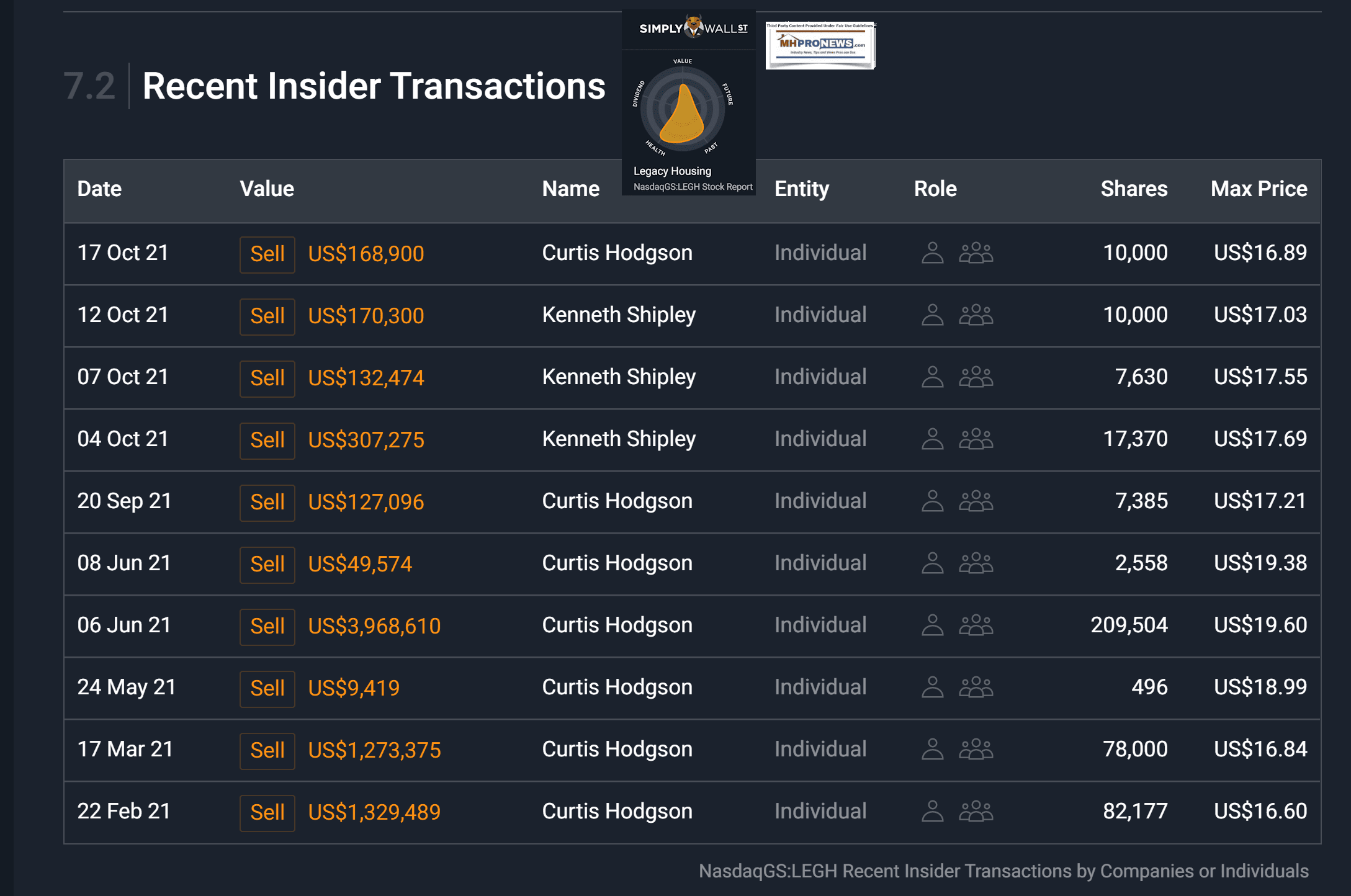The width and height of the screenshot is (1351, 896).
Task: Click the Sell tag for US$1,329,489
Action: click(x=267, y=812)
